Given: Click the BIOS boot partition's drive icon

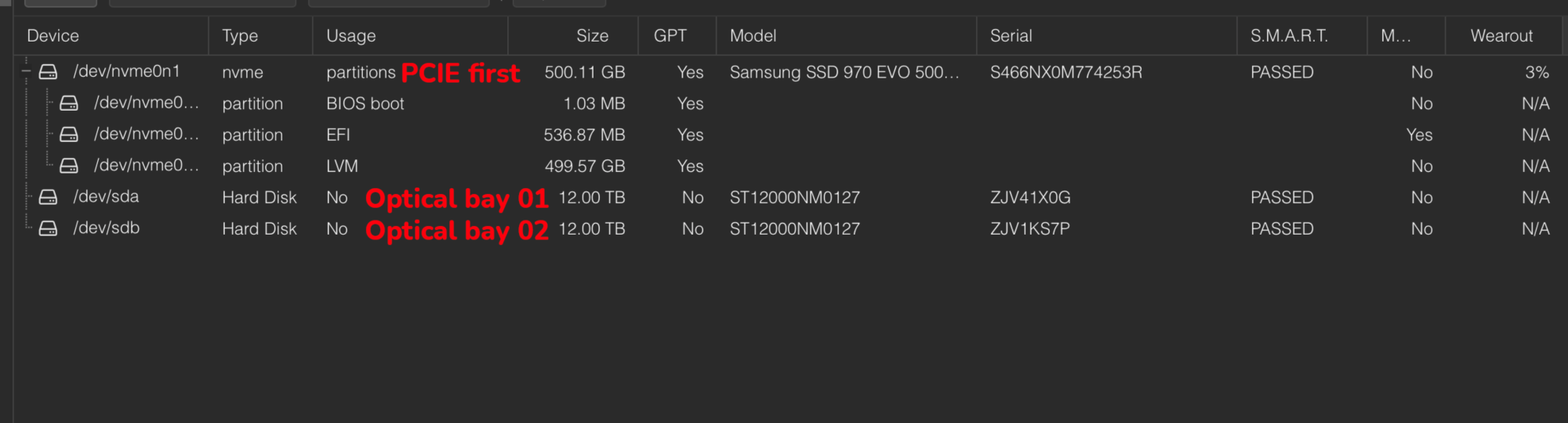Looking at the screenshot, I should pyautogui.click(x=69, y=103).
